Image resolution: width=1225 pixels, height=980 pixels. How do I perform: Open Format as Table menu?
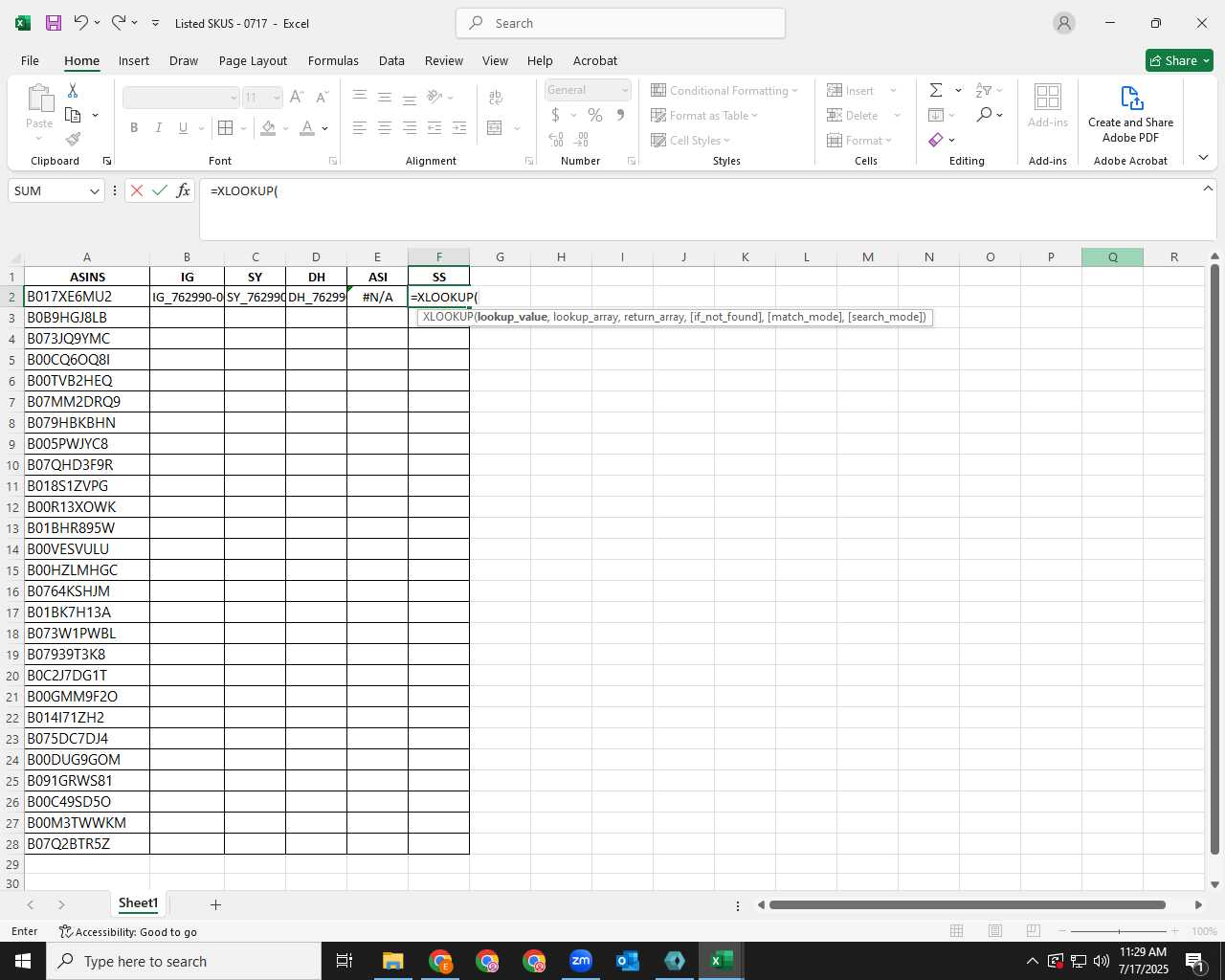[704, 115]
